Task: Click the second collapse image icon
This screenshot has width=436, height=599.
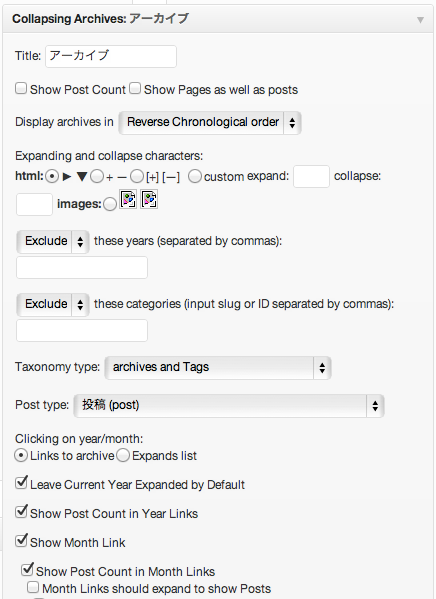Action: click(149, 199)
